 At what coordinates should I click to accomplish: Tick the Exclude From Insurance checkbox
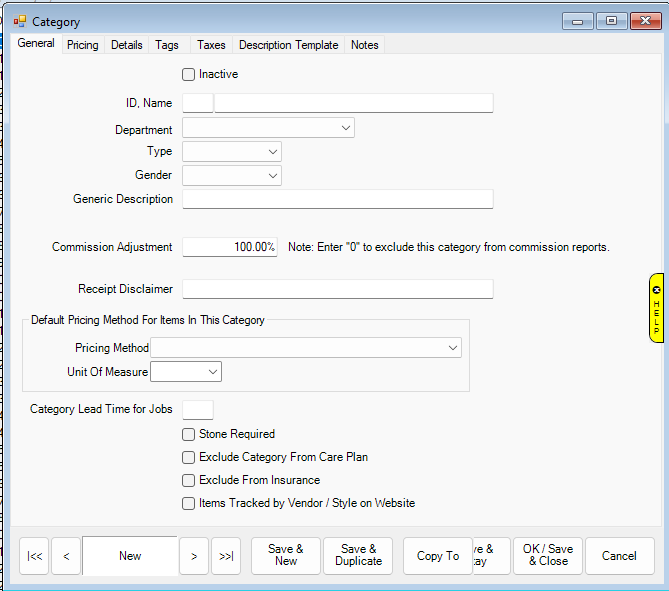click(x=189, y=480)
